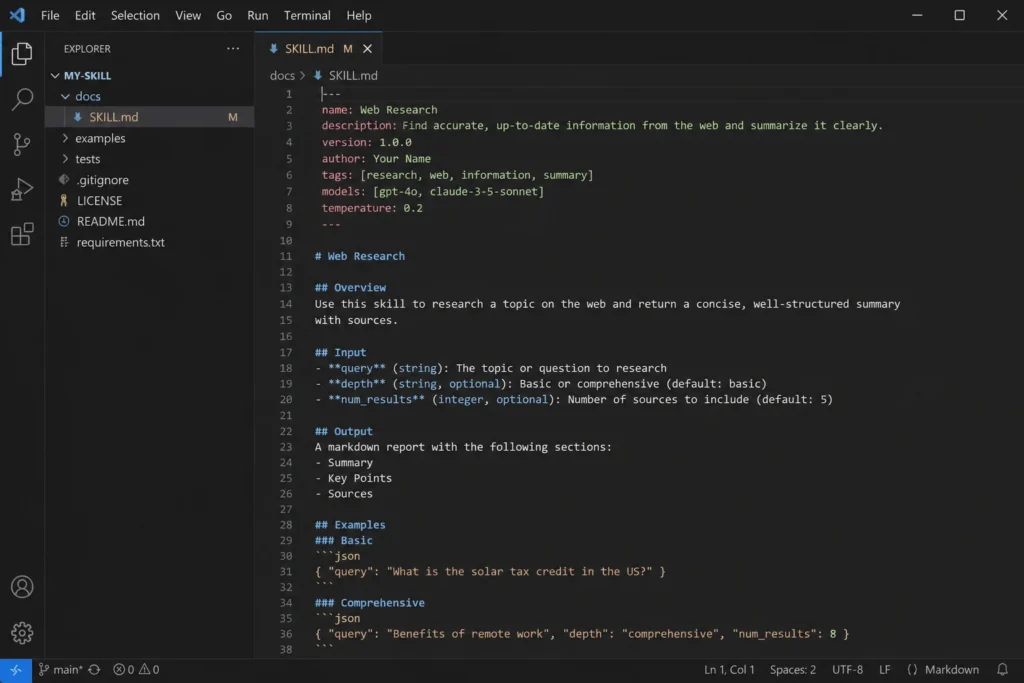Open the File menu

[50, 15]
